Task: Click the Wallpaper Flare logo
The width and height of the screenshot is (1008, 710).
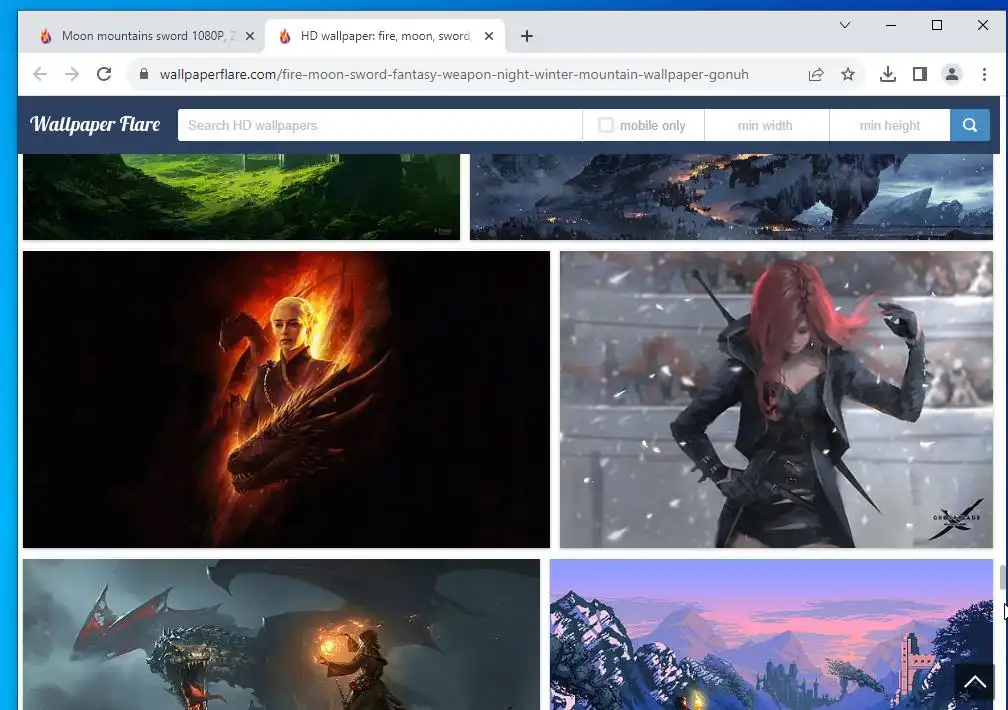Action: point(95,124)
